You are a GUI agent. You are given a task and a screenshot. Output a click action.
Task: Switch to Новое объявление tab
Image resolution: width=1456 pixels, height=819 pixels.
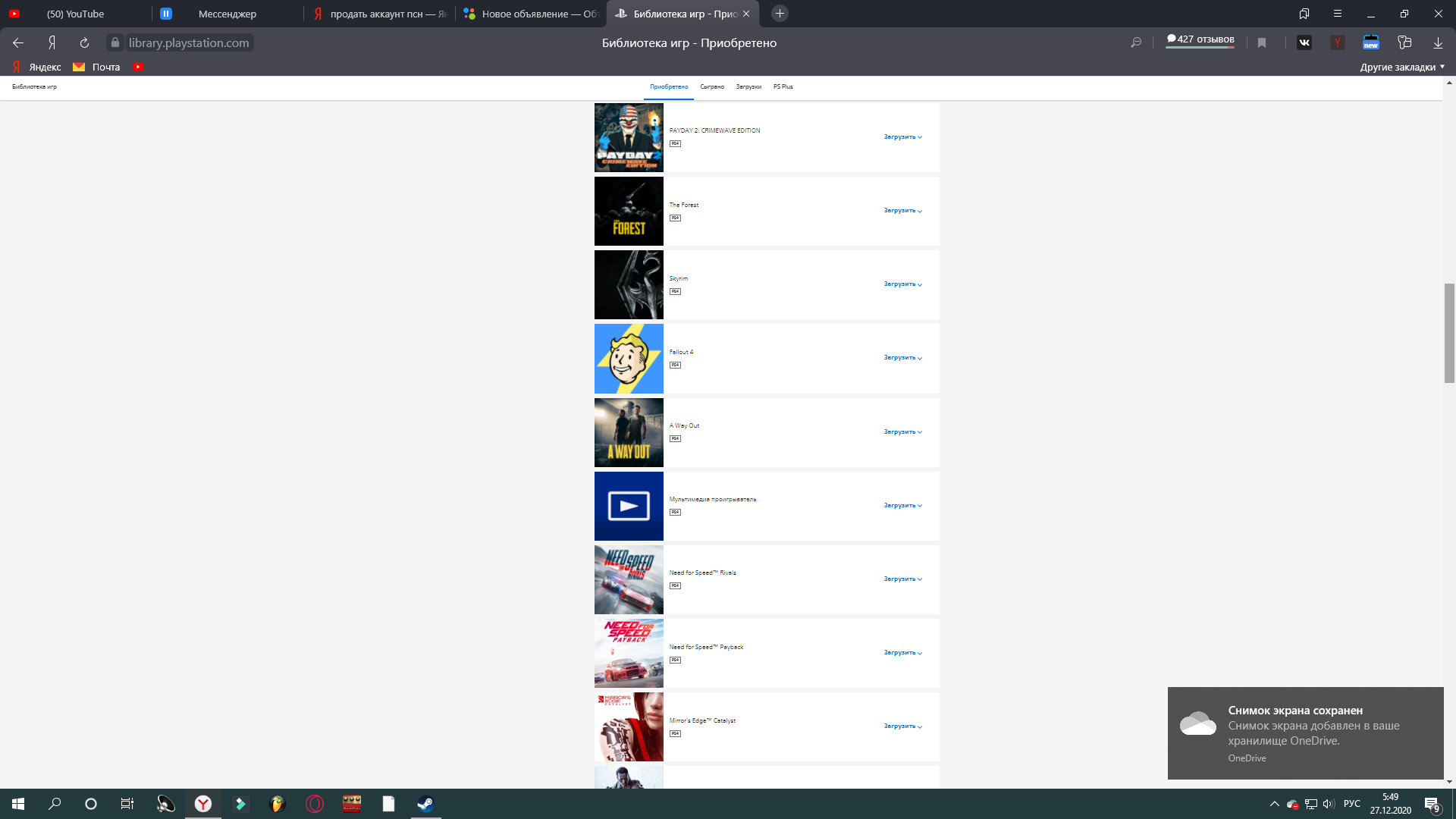(531, 14)
